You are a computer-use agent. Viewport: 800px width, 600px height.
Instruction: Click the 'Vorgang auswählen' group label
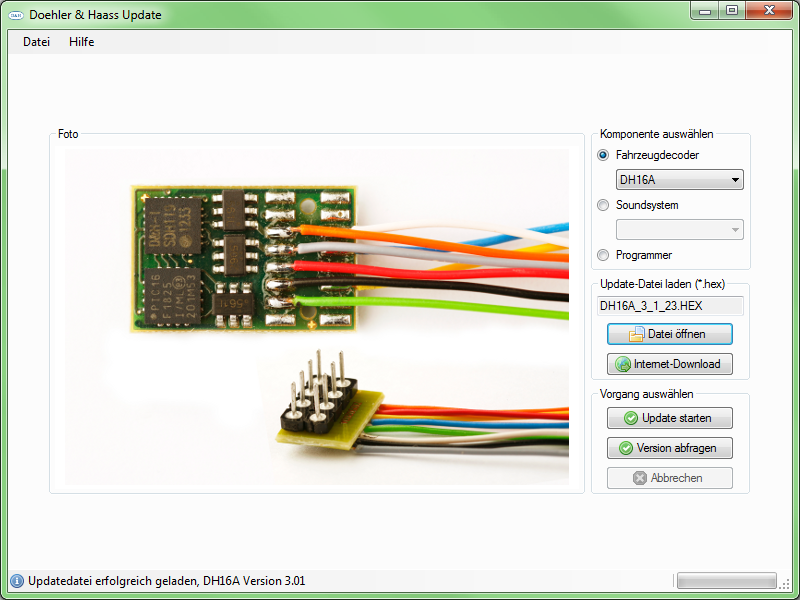click(x=646, y=394)
